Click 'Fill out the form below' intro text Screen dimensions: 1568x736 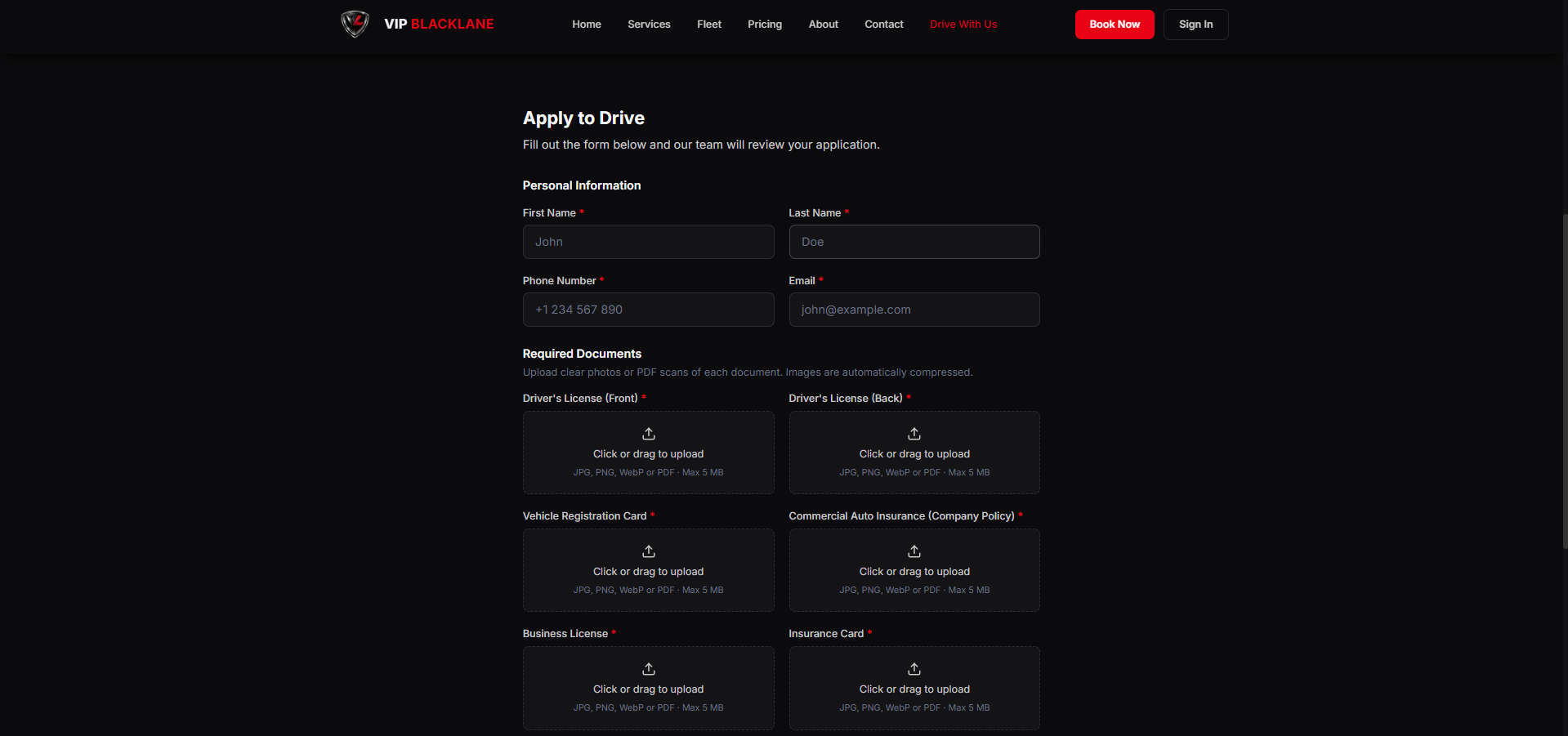[701, 145]
